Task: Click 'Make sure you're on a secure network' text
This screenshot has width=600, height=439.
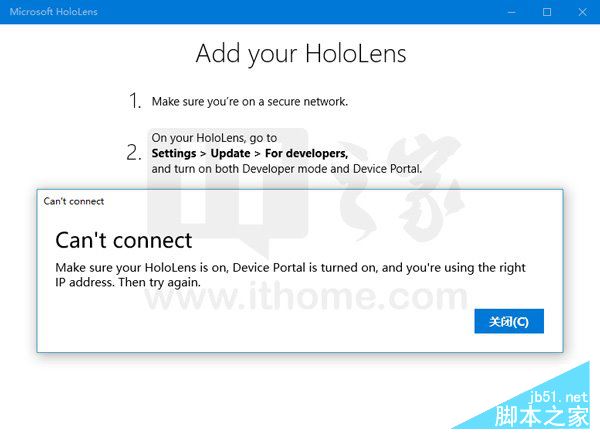Action: click(250, 102)
